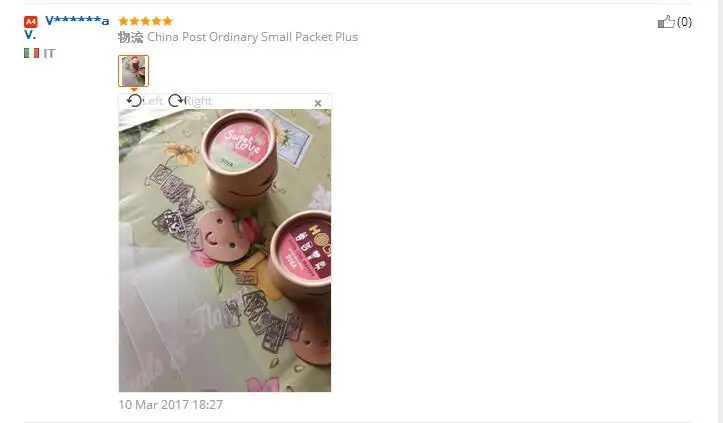This screenshot has height=423, width=723.
Task: Click the 'Right' rotate label
Action: point(198,101)
